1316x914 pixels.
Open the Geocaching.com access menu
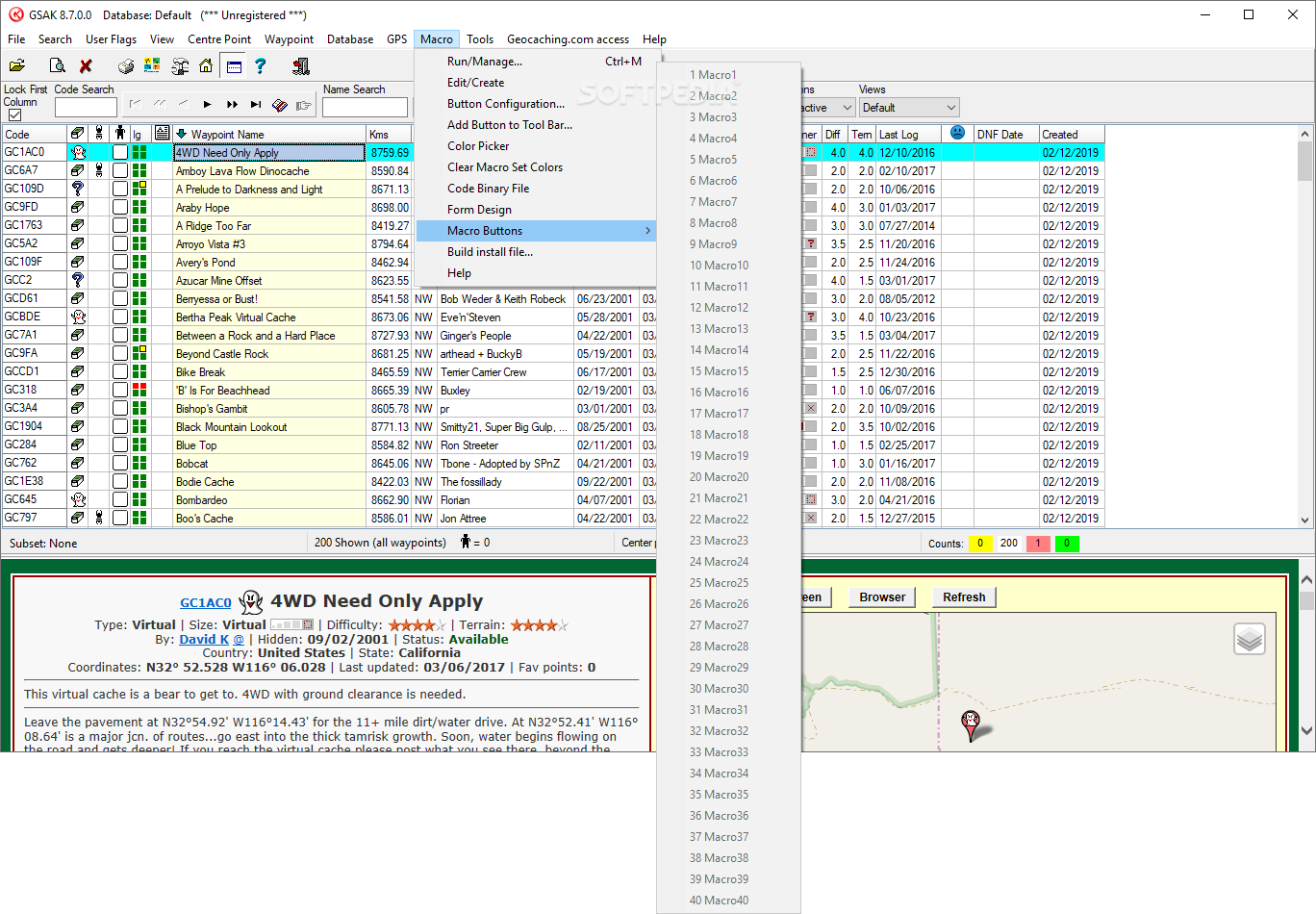pos(568,39)
